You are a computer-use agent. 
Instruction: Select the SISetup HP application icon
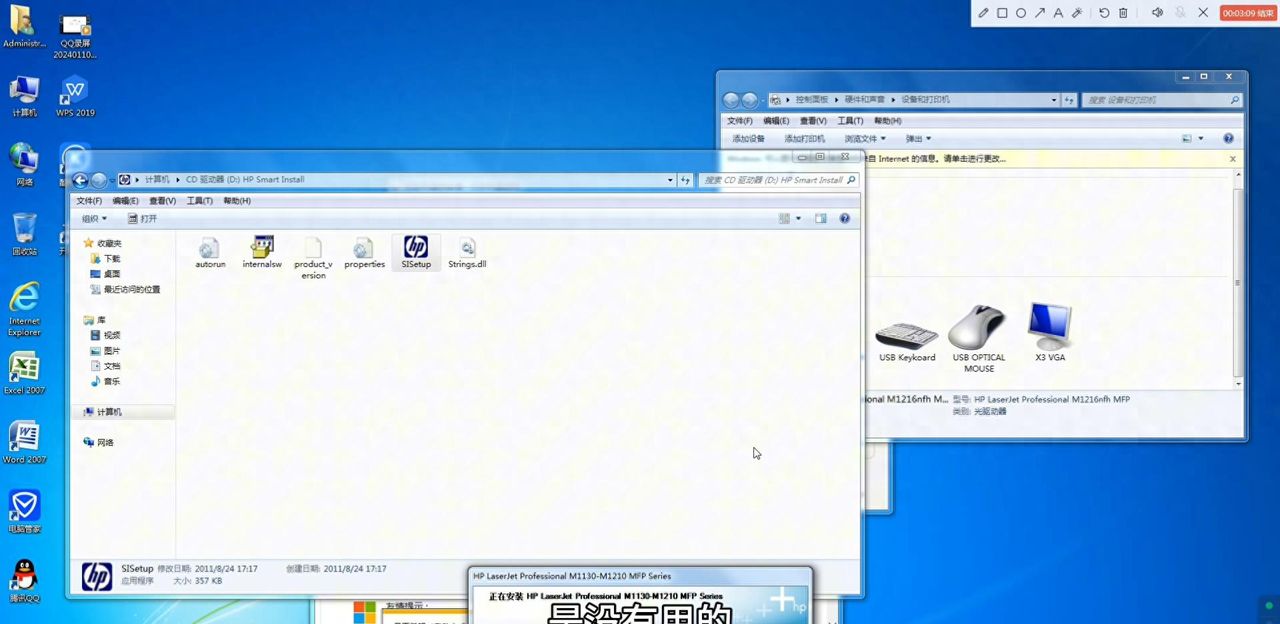click(416, 254)
